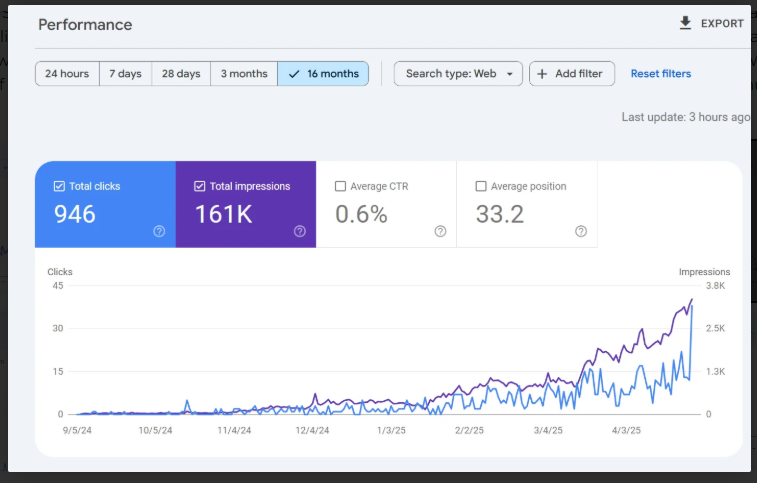The height and width of the screenshot is (483, 757).
Task: Click the 30 clicks axis value
Action: pos(58,328)
